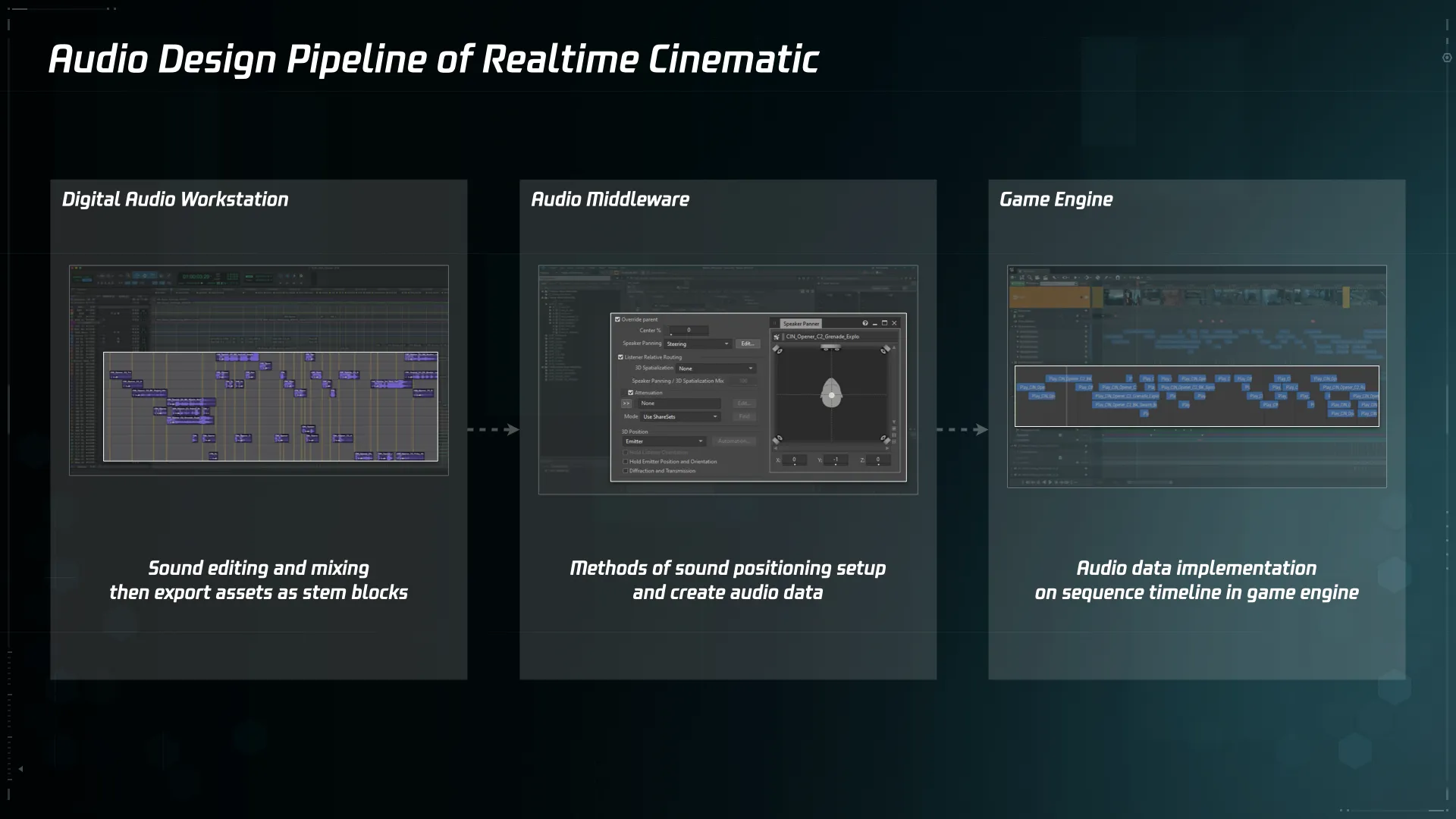The height and width of the screenshot is (819, 1456).
Task: Select the rear-left speaker icon in panner
Action: [777, 440]
